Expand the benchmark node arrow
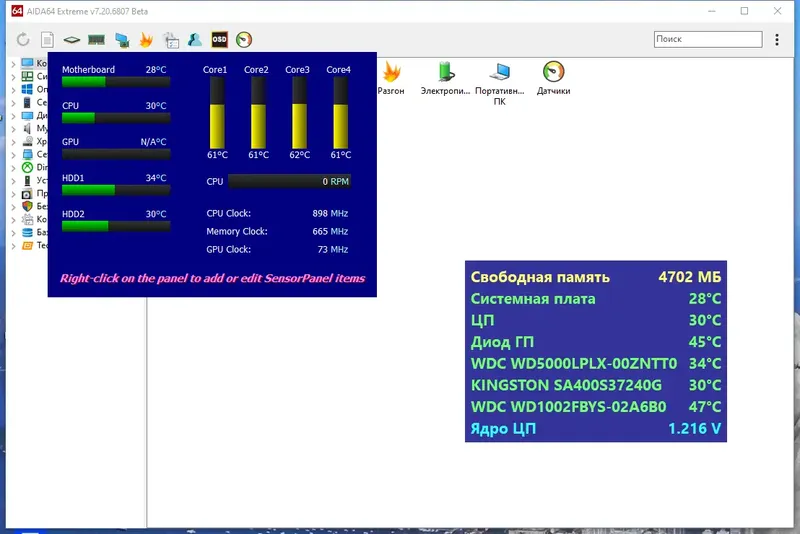 13,246
